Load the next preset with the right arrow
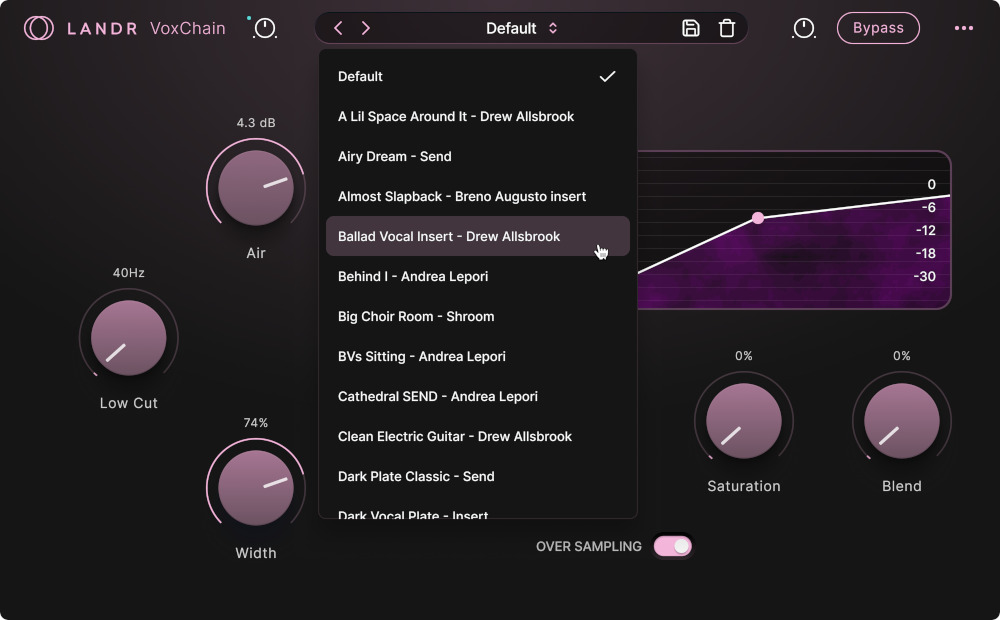Image resolution: width=1000 pixels, height=620 pixels. coord(366,28)
